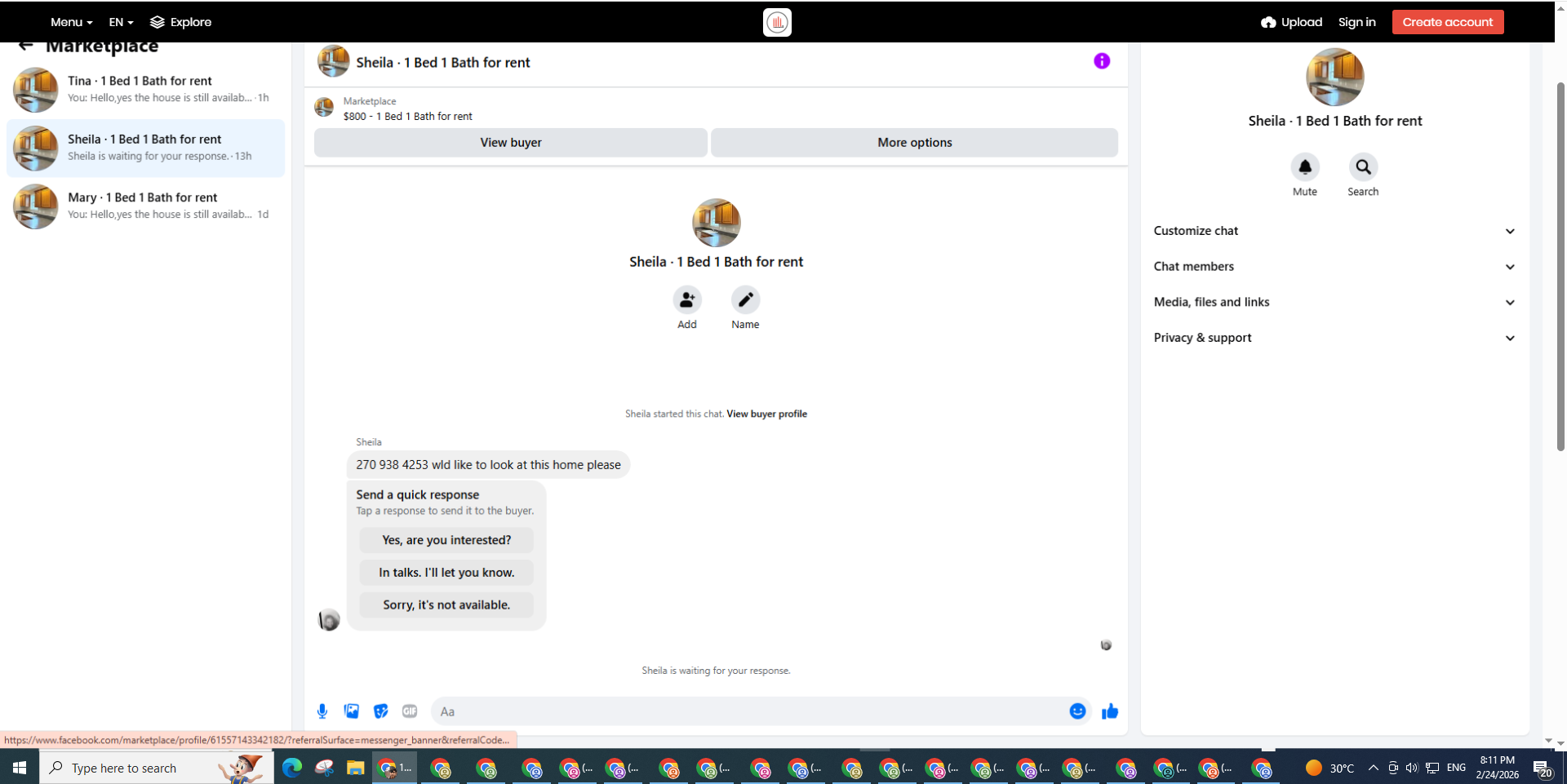
Task: Click the purple conversation info icon
Action: 1102,61
